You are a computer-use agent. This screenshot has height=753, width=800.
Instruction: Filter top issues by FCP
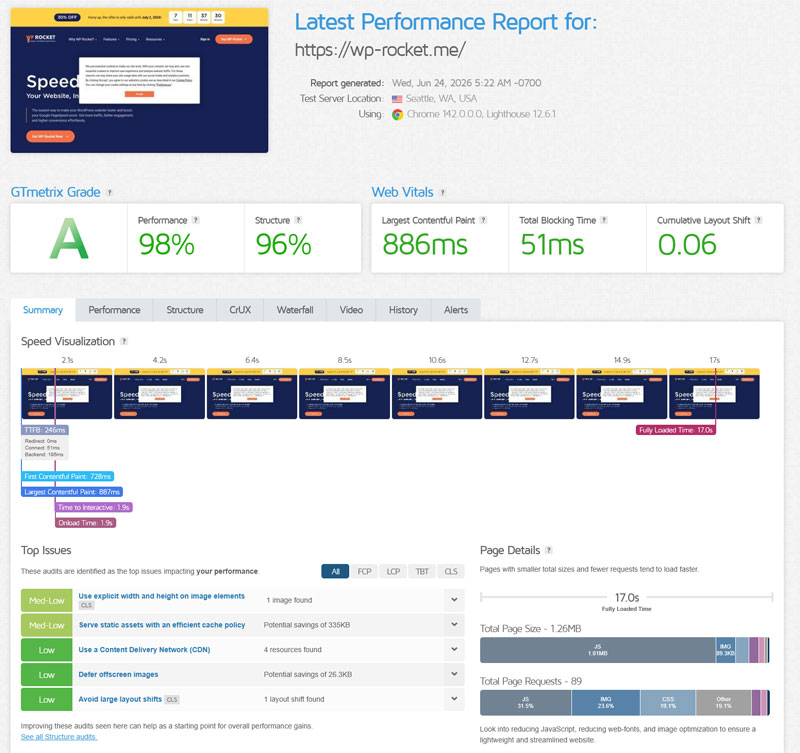tap(364, 571)
